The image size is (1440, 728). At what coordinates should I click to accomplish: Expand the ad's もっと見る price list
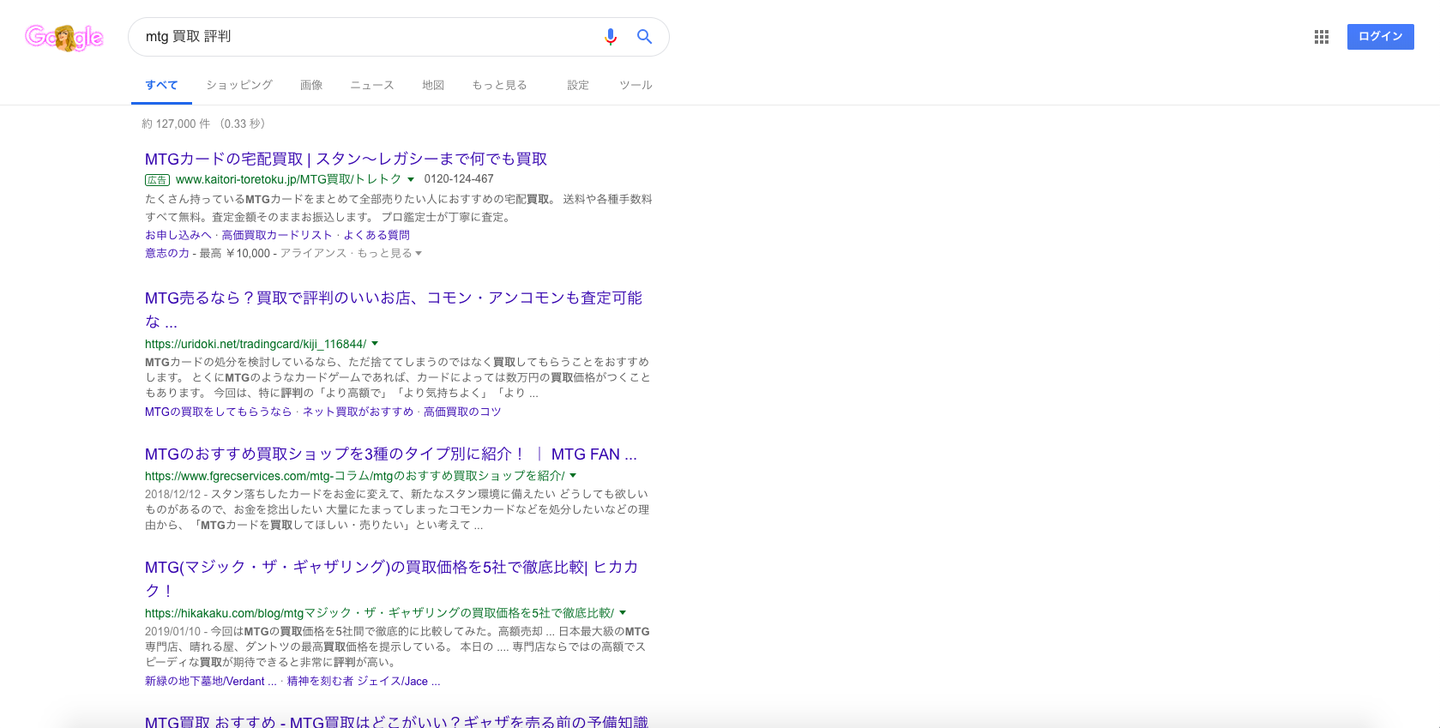tap(389, 253)
